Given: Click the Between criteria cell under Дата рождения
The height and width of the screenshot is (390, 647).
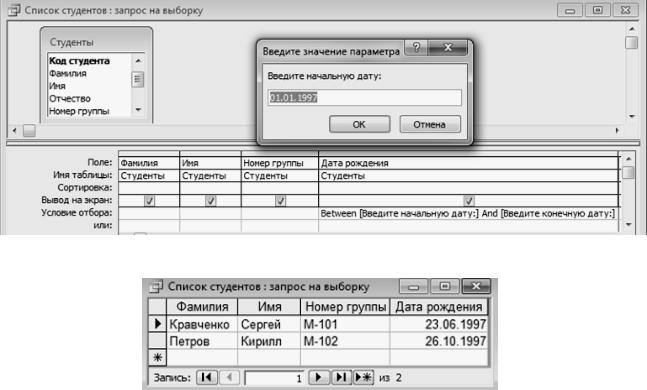Looking at the screenshot, I should (469, 213).
